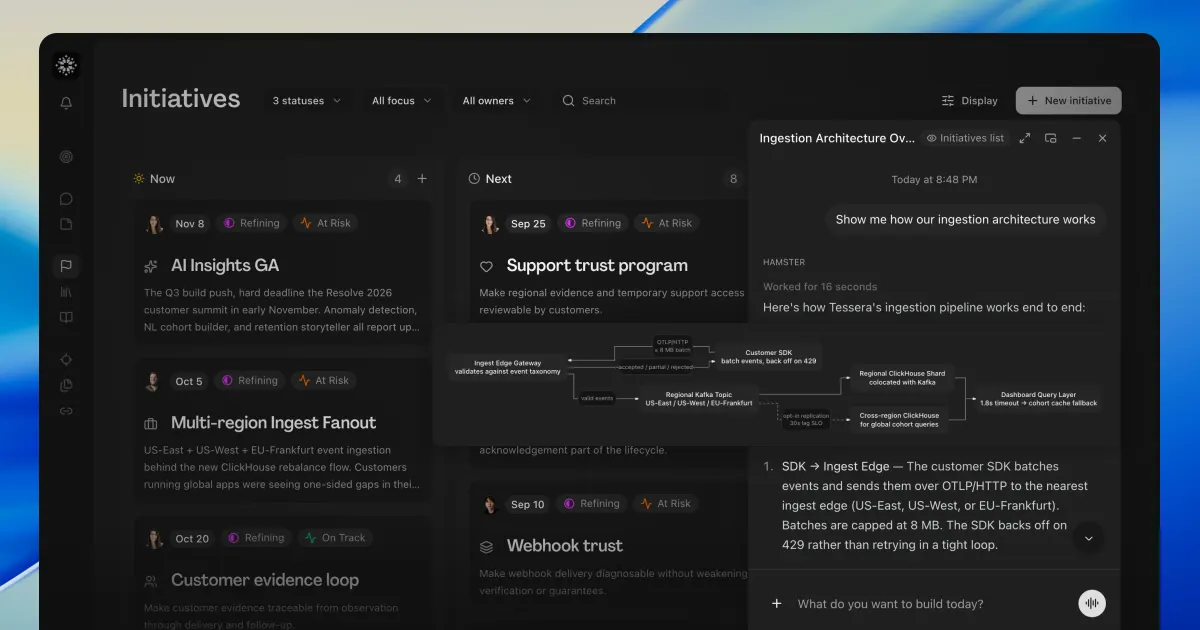Click the New initiative button
The height and width of the screenshot is (630, 1200).
click(x=1069, y=101)
